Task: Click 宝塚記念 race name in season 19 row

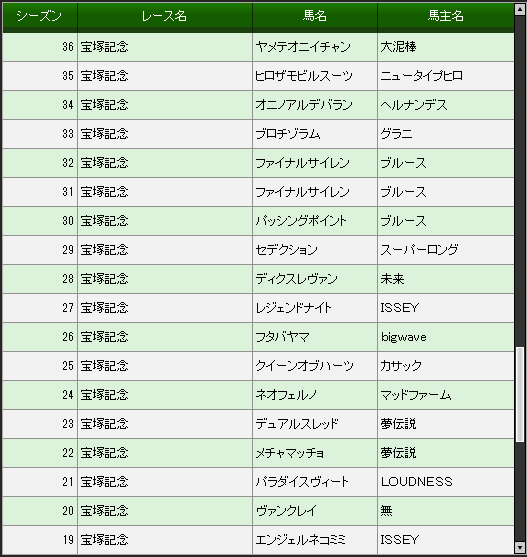Action: (x=104, y=540)
